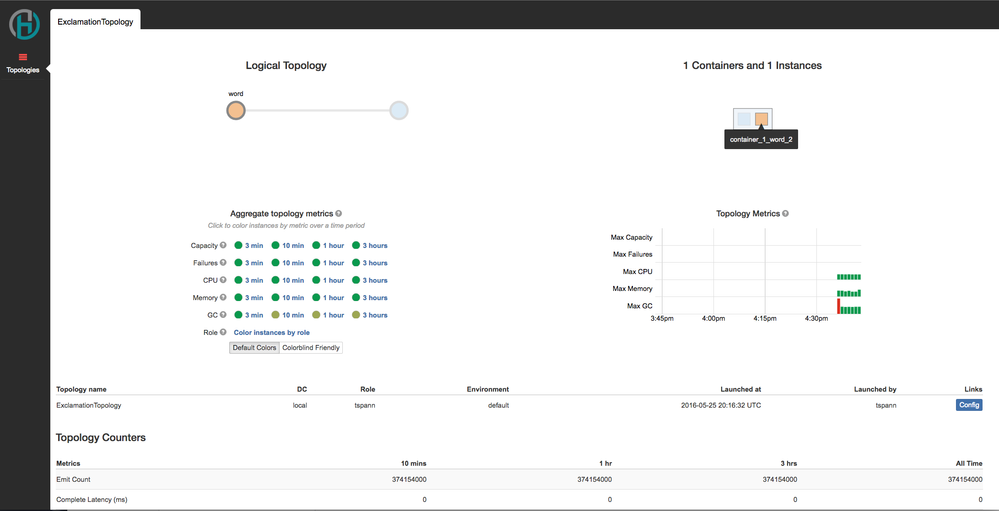Click the container_1_word_2 tooltip label
Image resolution: width=999 pixels, height=511 pixels.
coord(761,139)
